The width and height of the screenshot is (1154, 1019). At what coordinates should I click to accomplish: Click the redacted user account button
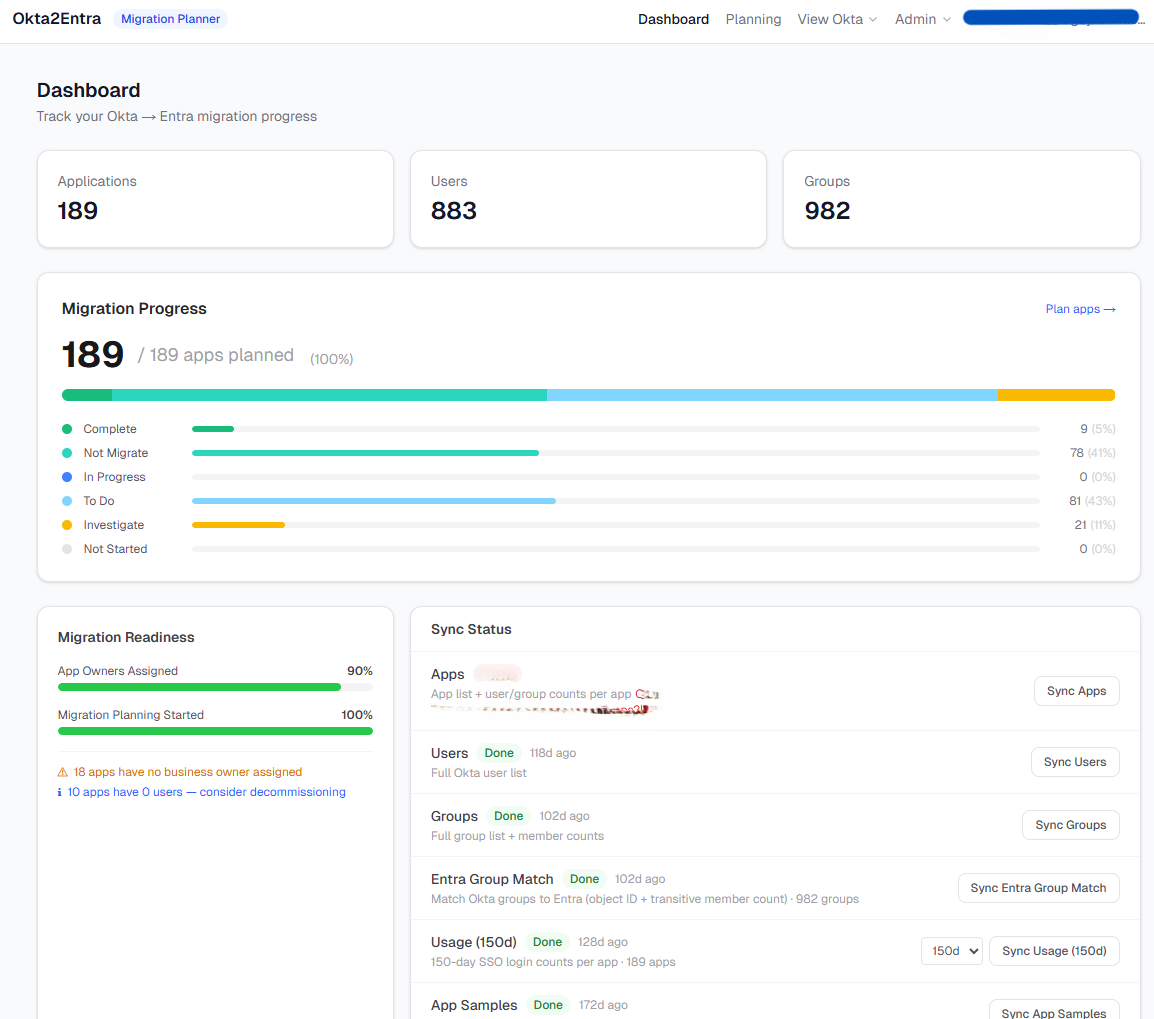1051,18
